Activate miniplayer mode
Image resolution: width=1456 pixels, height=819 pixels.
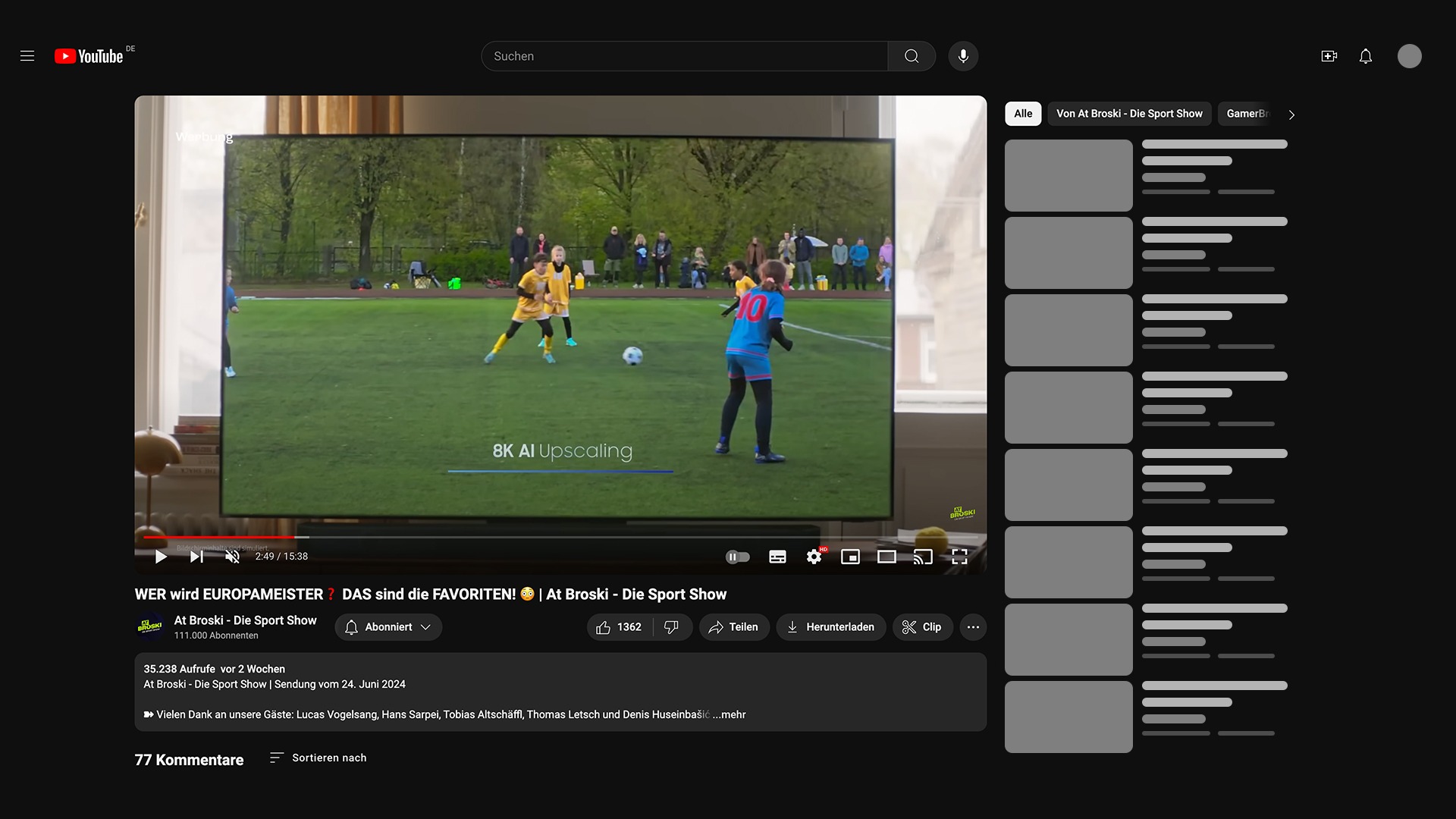pos(850,557)
